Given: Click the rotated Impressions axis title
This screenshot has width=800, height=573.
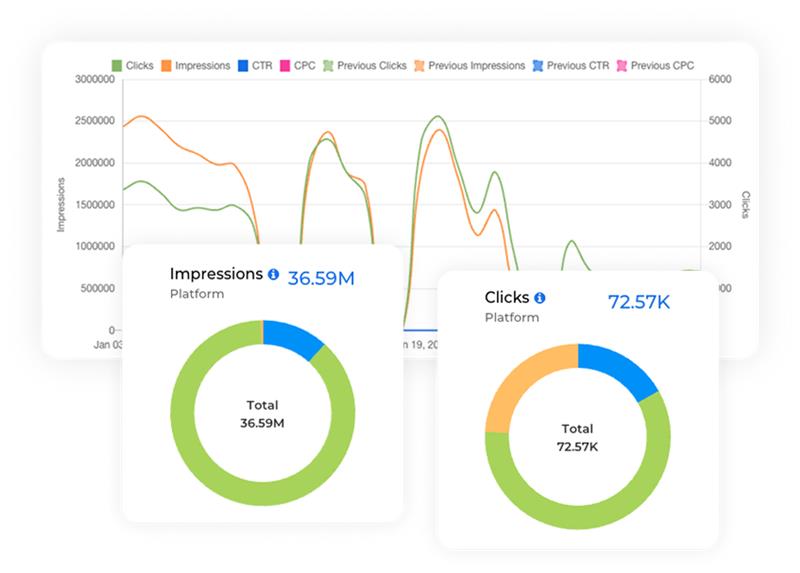Looking at the screenshot, I should tap(61, 205).
